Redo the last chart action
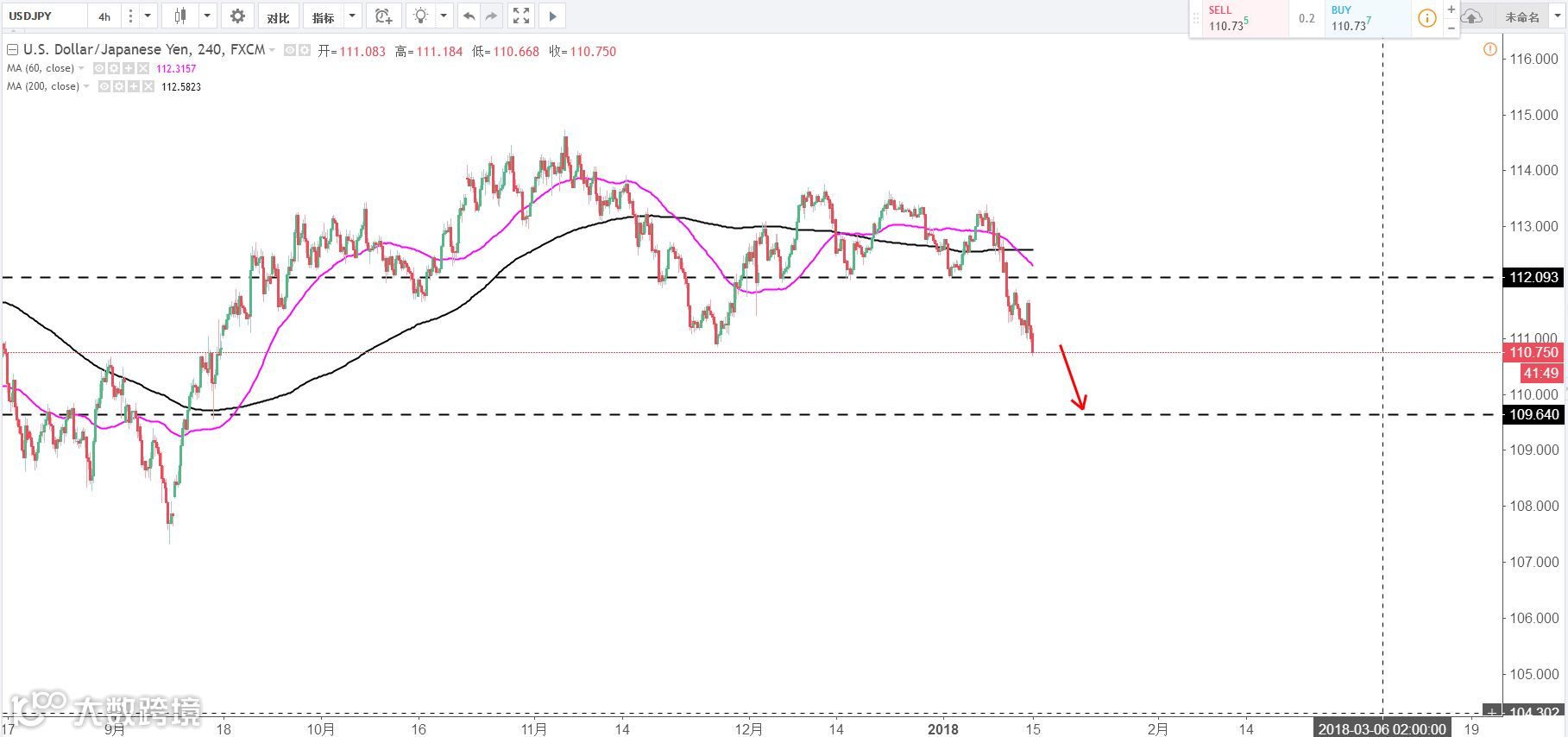Viewport: 1568px width, 737px height. pos(491,16)
